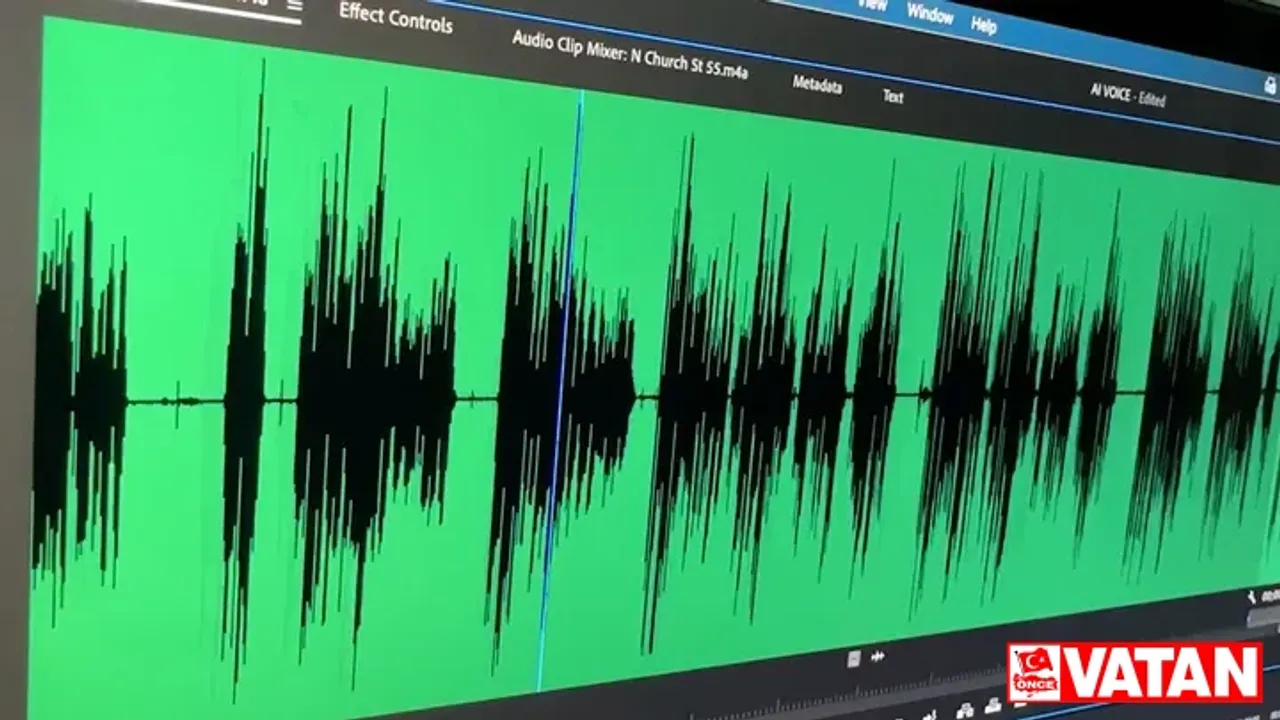The width and height of the screenshot is (1280, 720).
Task: Open the panel menu hamburger icon
Action: [x=294, y=6]
